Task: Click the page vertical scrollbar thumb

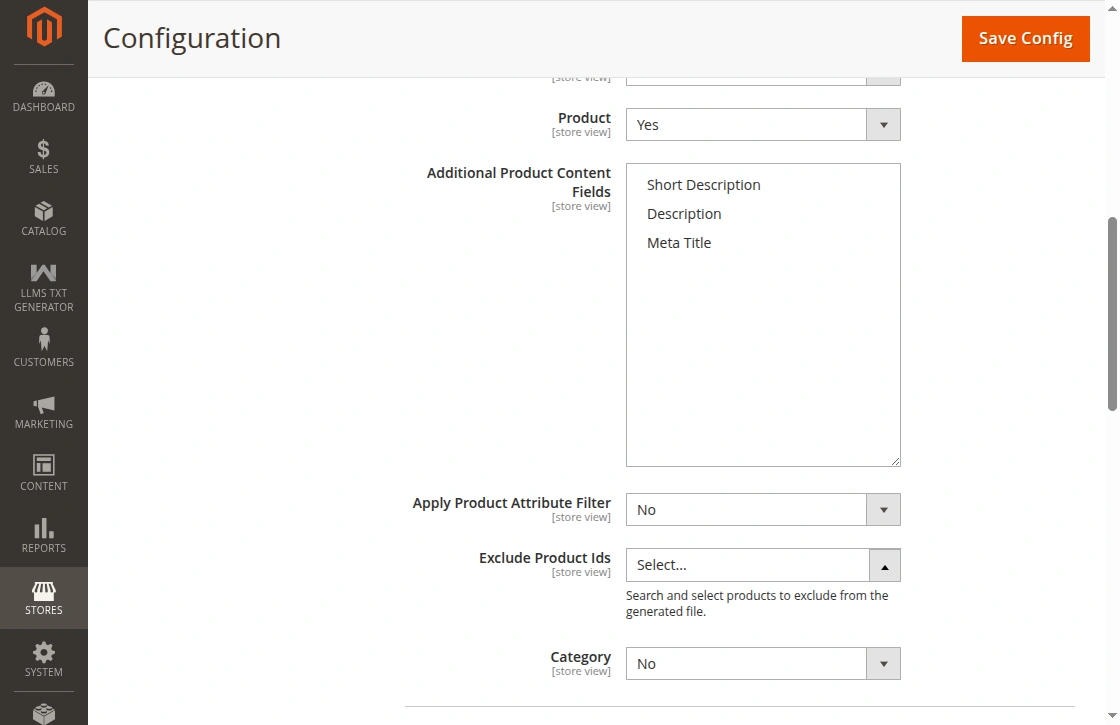Action: 1112,314
